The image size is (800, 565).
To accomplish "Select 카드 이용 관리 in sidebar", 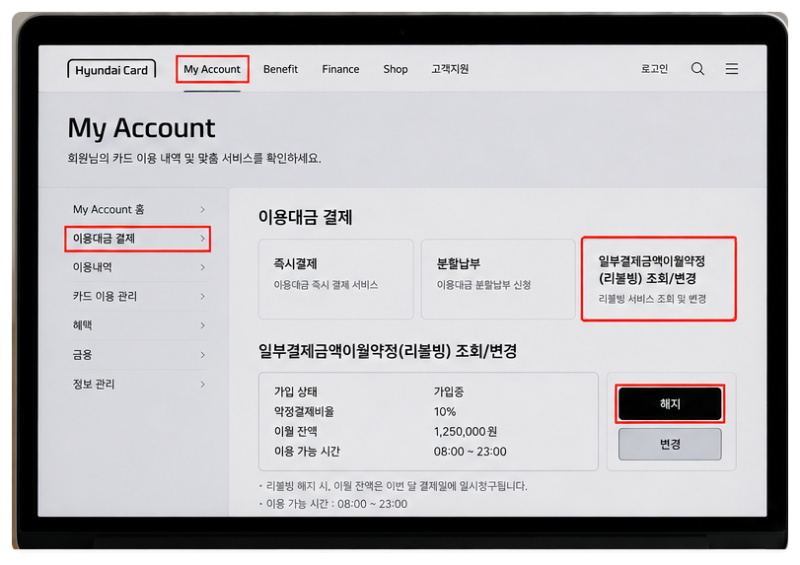I will [138, 296].
